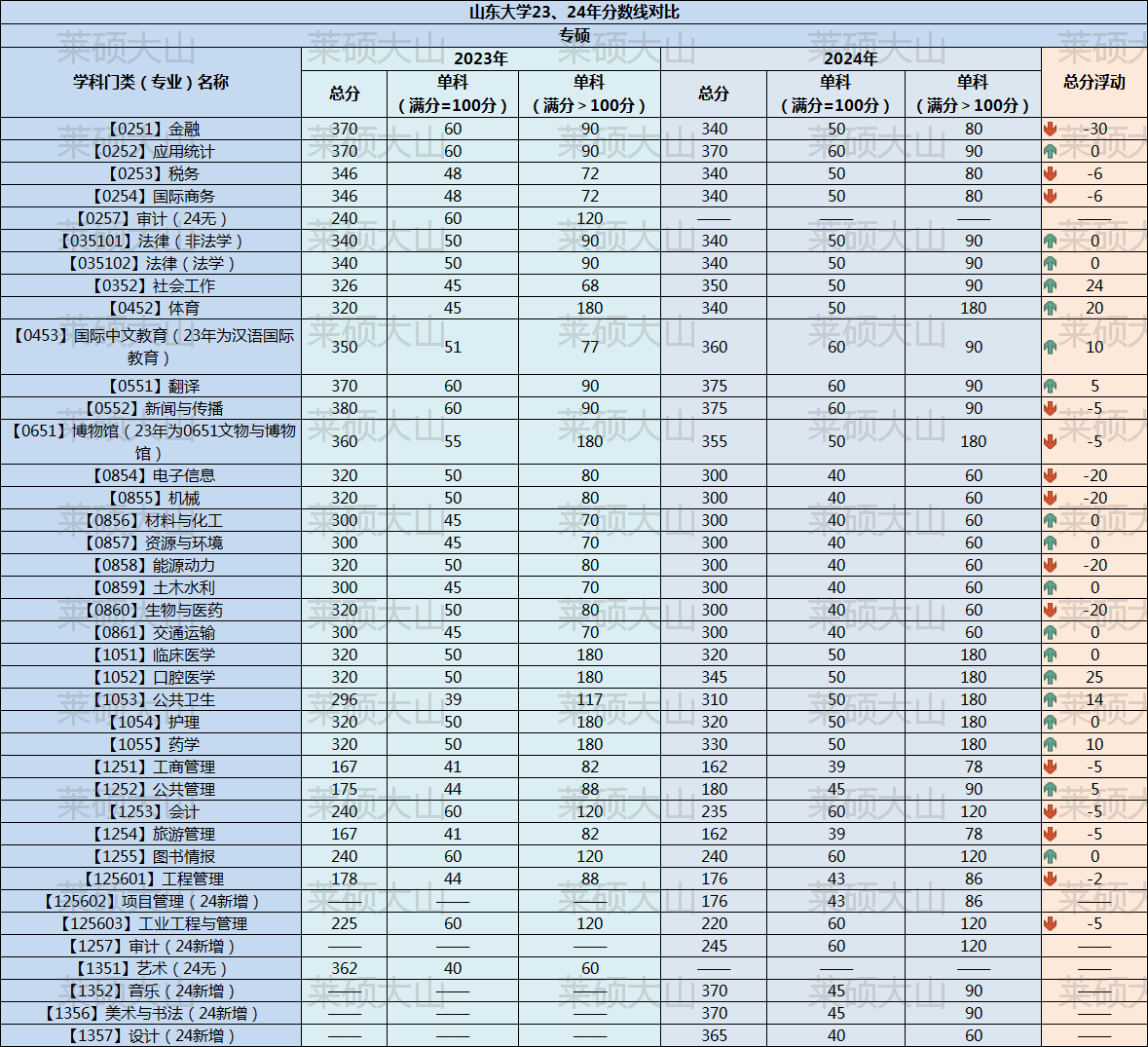This screenshot has width=1148, height=1047.
Task: Select the red down arrow in the 工业工程与管理 row
Action: (1050, 923)
